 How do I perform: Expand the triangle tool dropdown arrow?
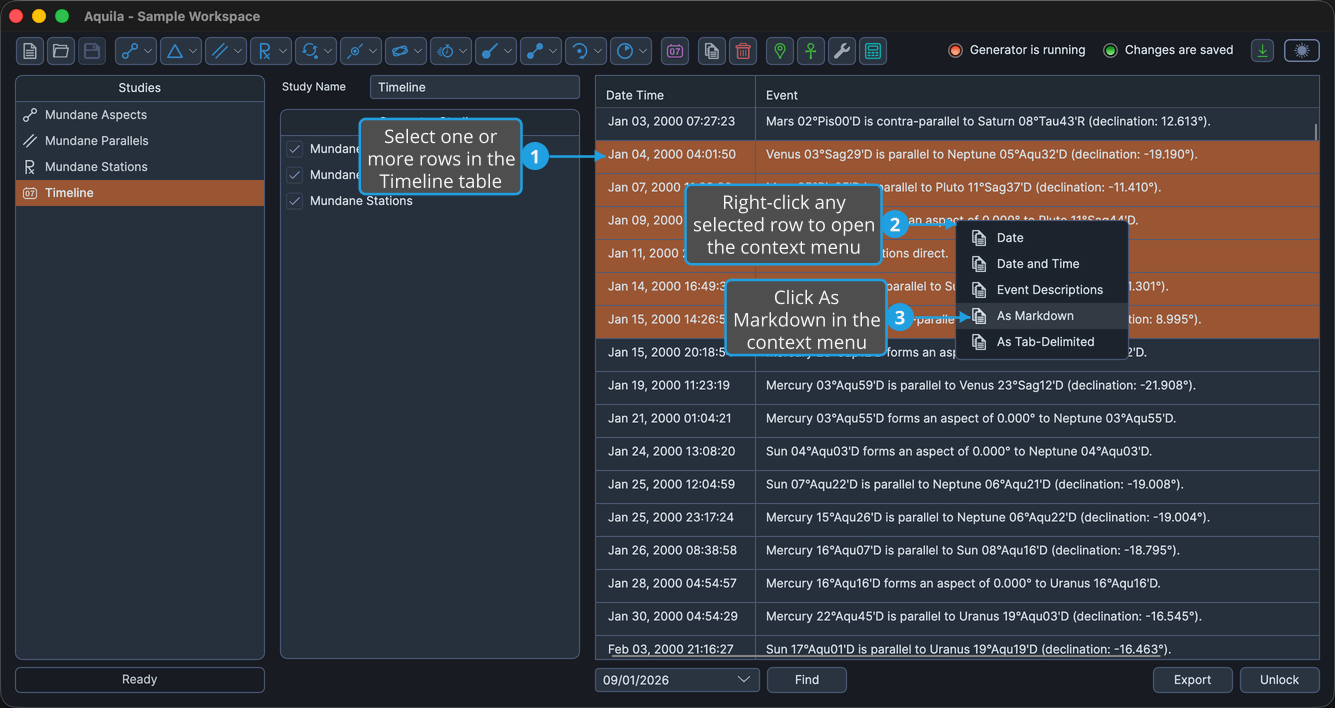click(x=193, y=51)
